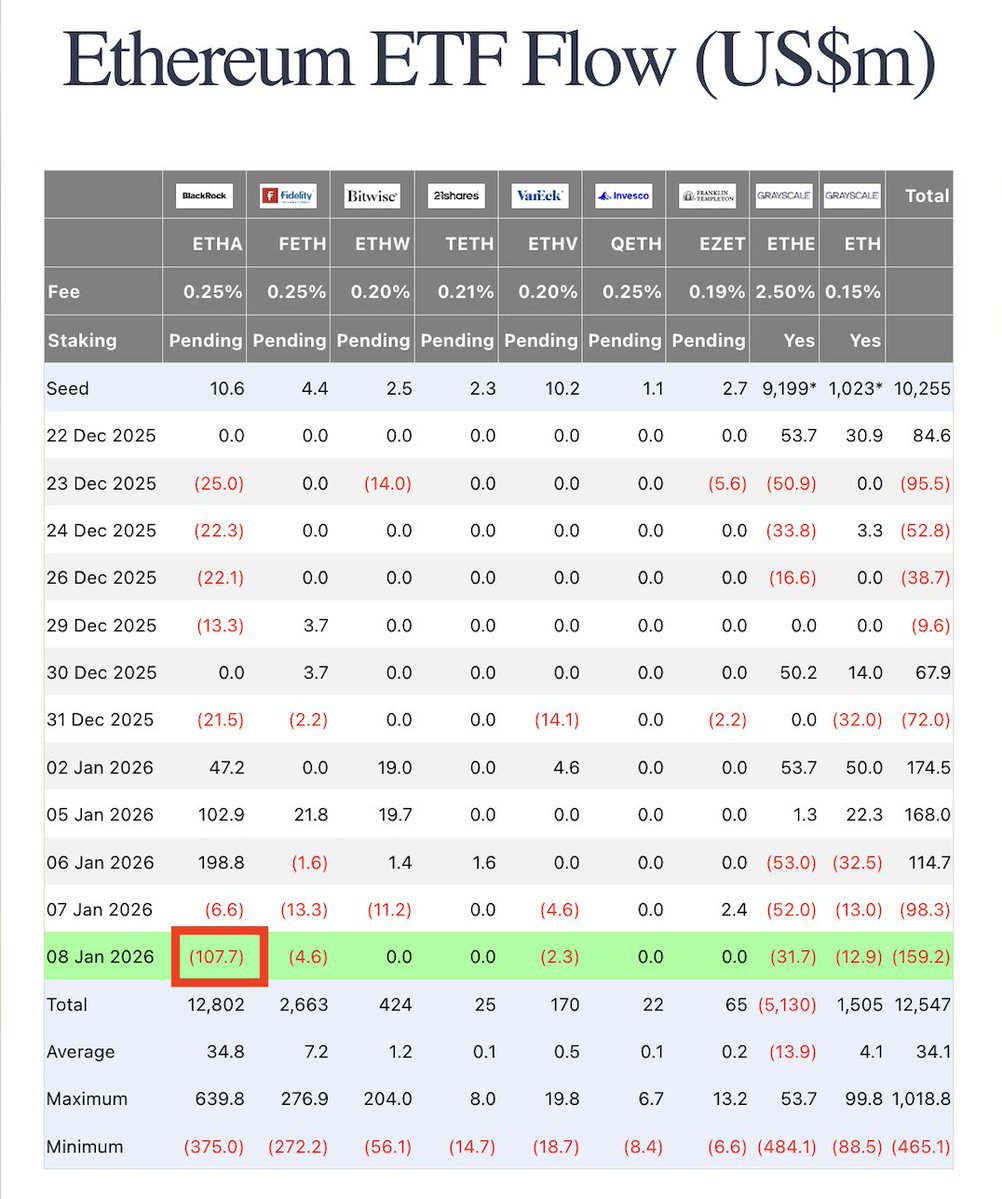
Task: Click the '29 Dec 2025' date label
Action: [101, 625]
